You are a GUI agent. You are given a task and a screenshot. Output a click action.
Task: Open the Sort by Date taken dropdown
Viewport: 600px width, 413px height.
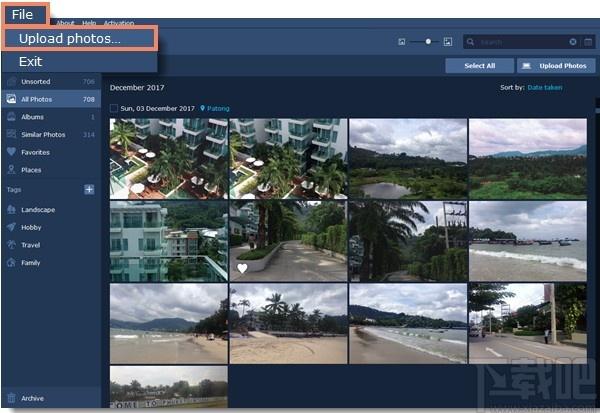[545, 87]
